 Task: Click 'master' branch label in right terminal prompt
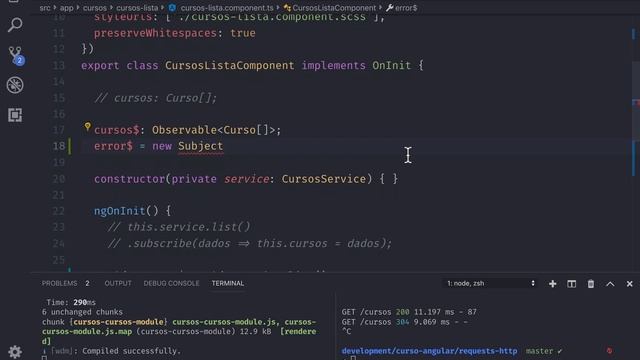click(539, 351)
